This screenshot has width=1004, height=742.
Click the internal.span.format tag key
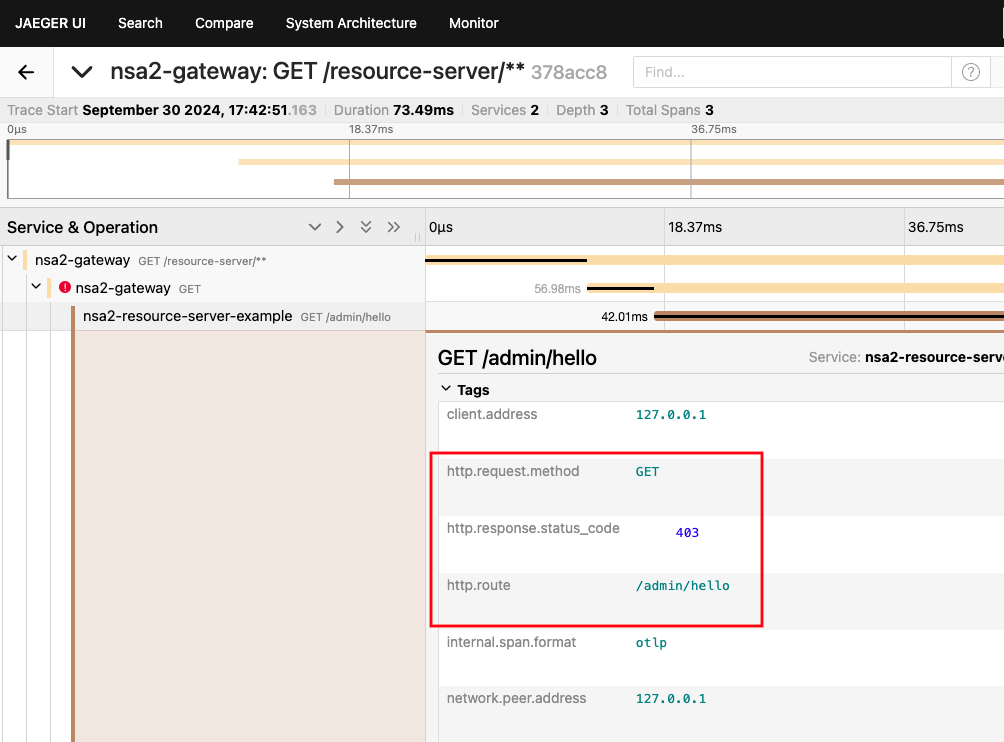tap(511, 643)
